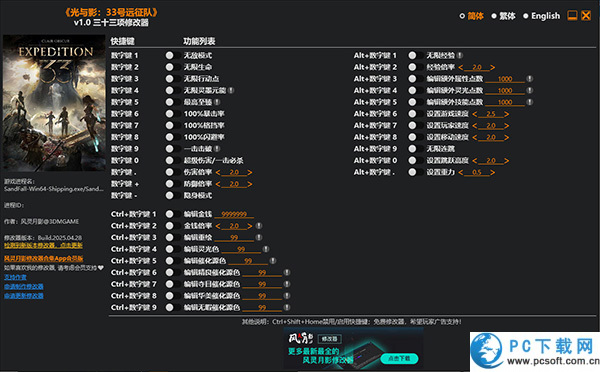Click the request-trainer-update blue link
600x372 pixels.
(x=24, y=295)
